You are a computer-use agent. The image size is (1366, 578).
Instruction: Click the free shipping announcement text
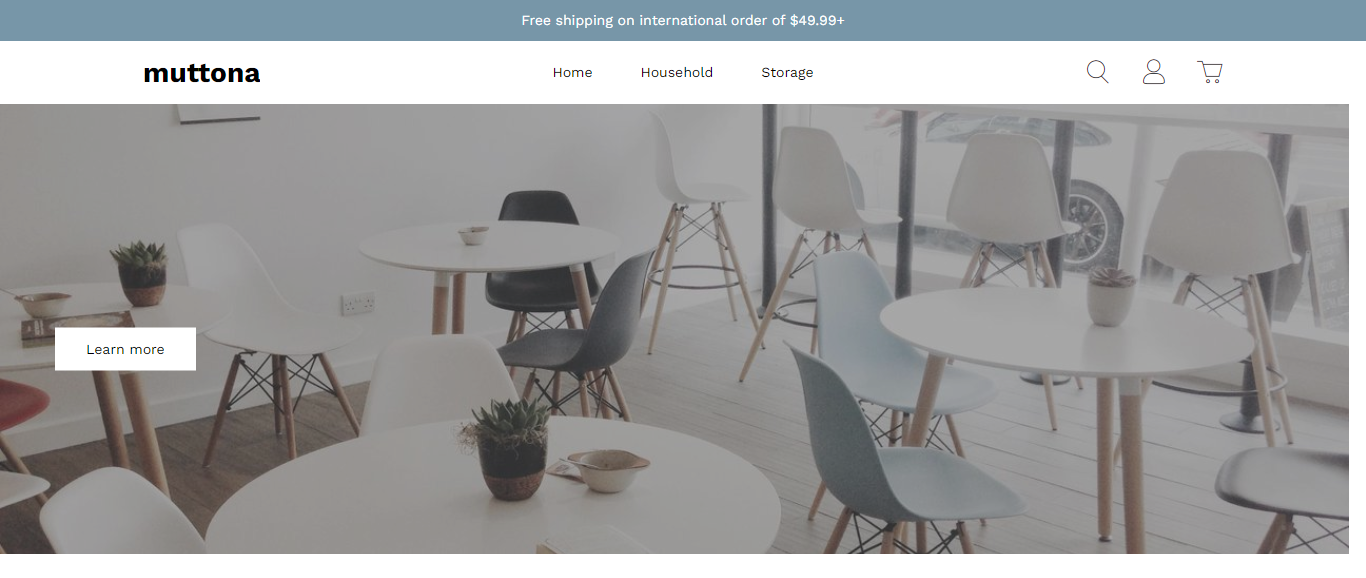(683, 20)
